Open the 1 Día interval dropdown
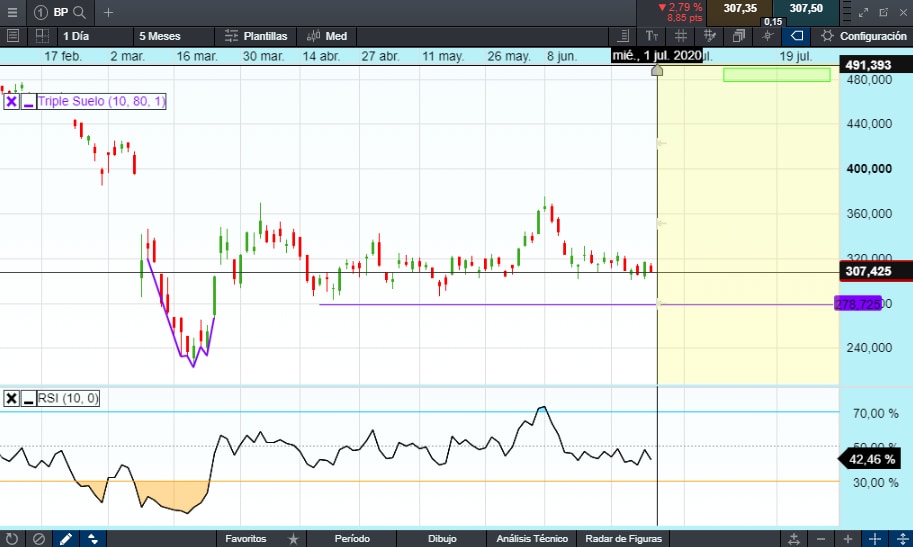 [95, 36]
